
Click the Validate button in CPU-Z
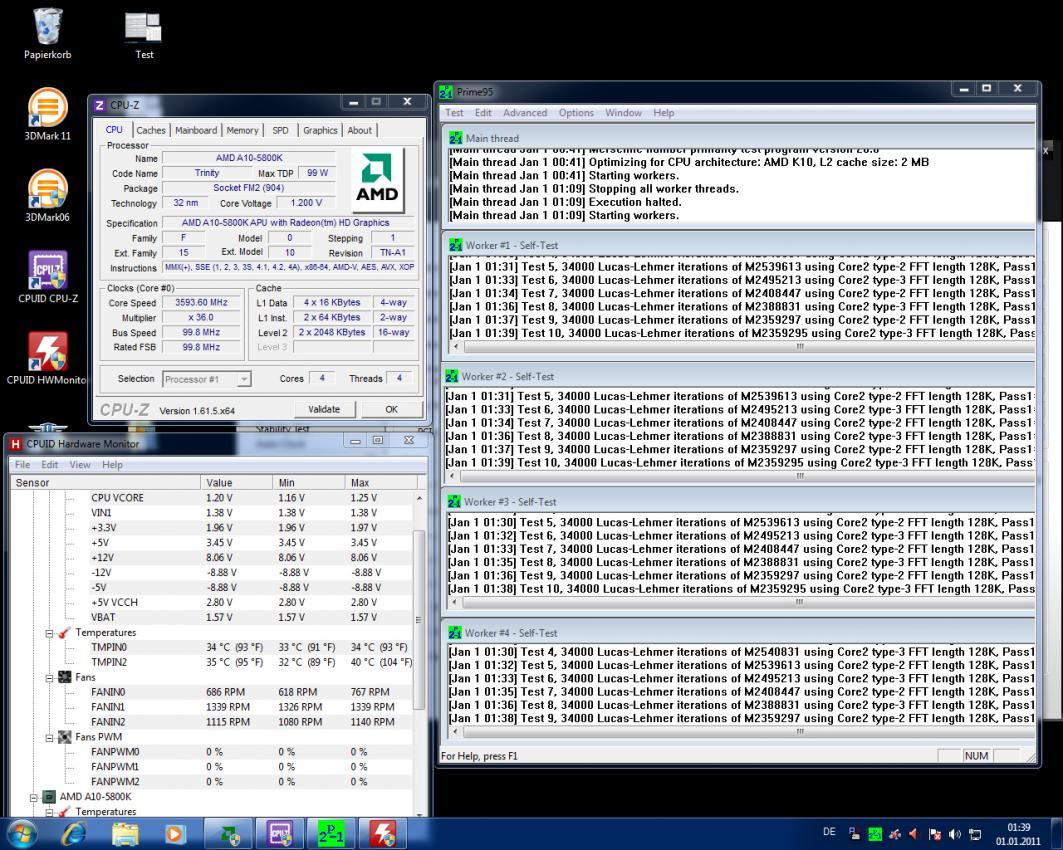click(324, 409)
